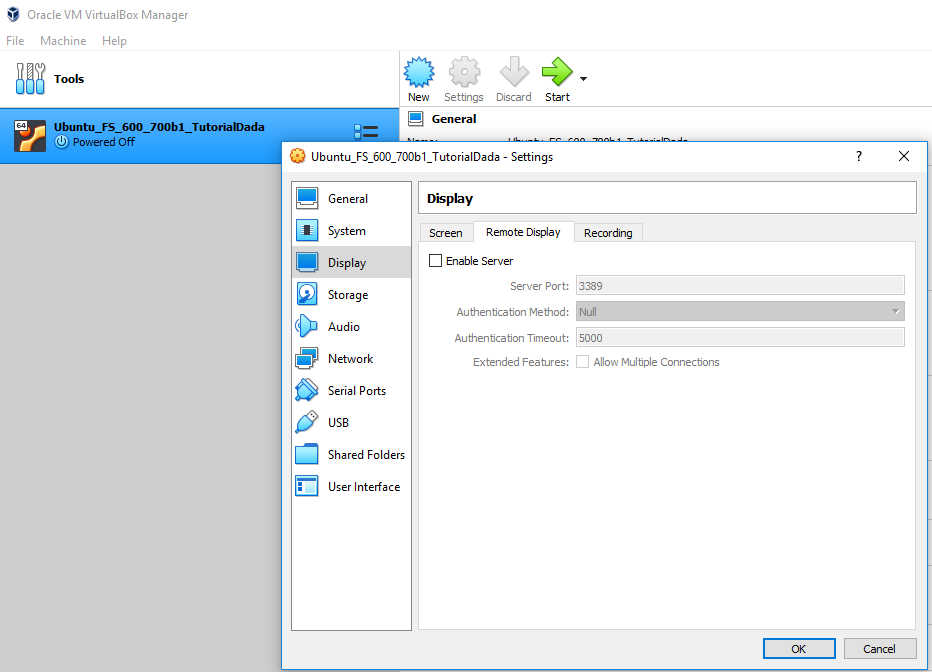The height and width of the screenshot is (672, 932).
Task: Open the Audio settings category
Action: click(343, 327)
